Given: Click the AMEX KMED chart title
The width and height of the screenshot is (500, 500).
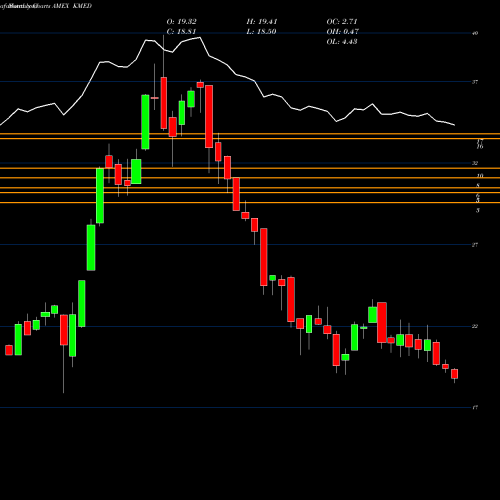Looking at the screenshot, I should pos(72,6).
